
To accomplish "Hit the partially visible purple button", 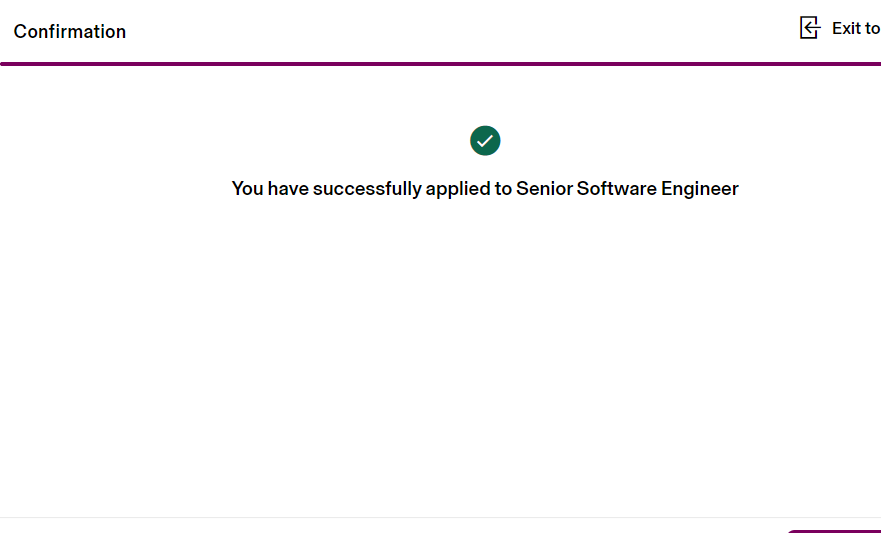I will [x=833, y=530].
